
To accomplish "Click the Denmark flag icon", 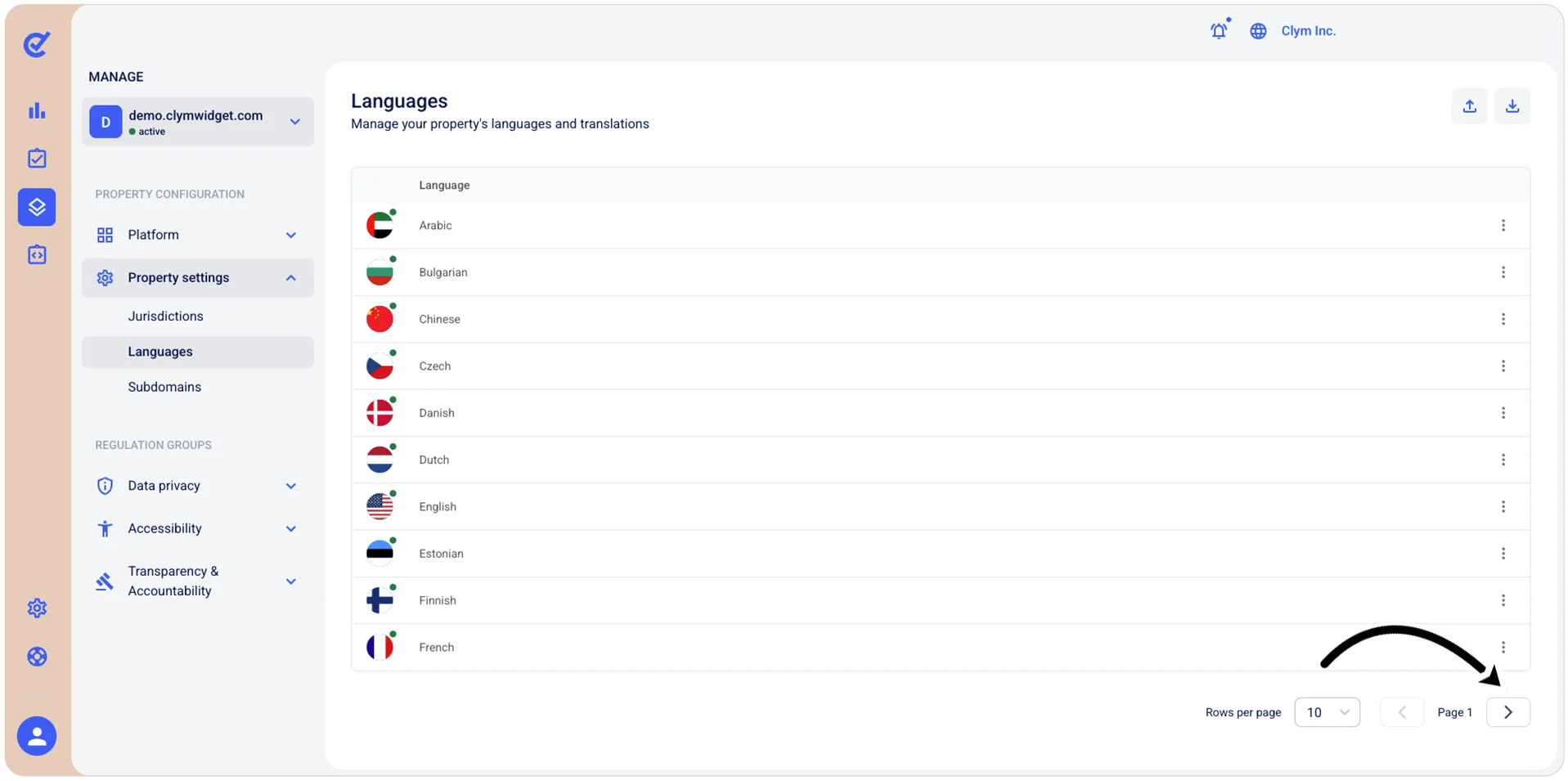I will coord(380,413).
